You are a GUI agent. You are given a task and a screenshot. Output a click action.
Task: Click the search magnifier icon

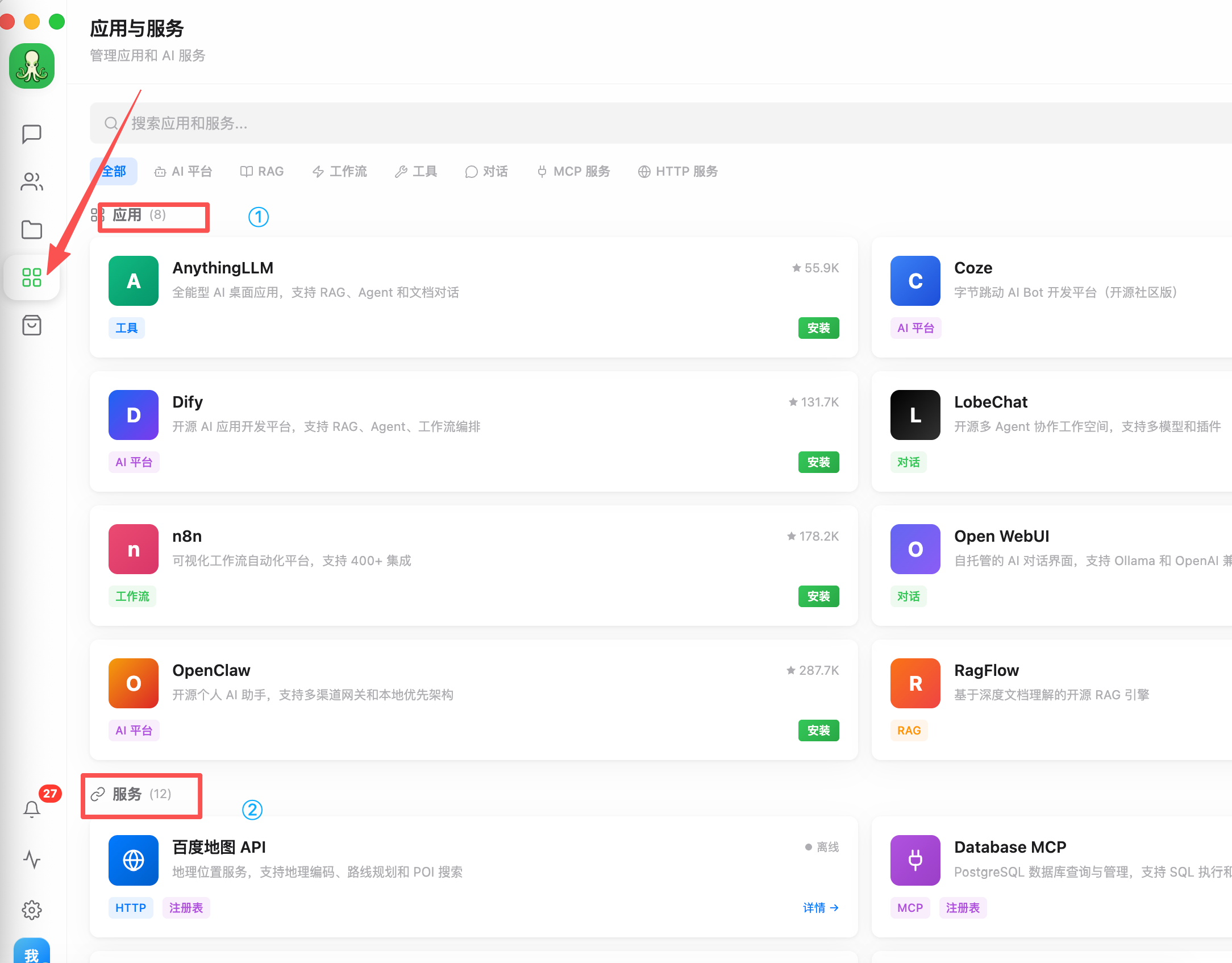click(111, 123)
